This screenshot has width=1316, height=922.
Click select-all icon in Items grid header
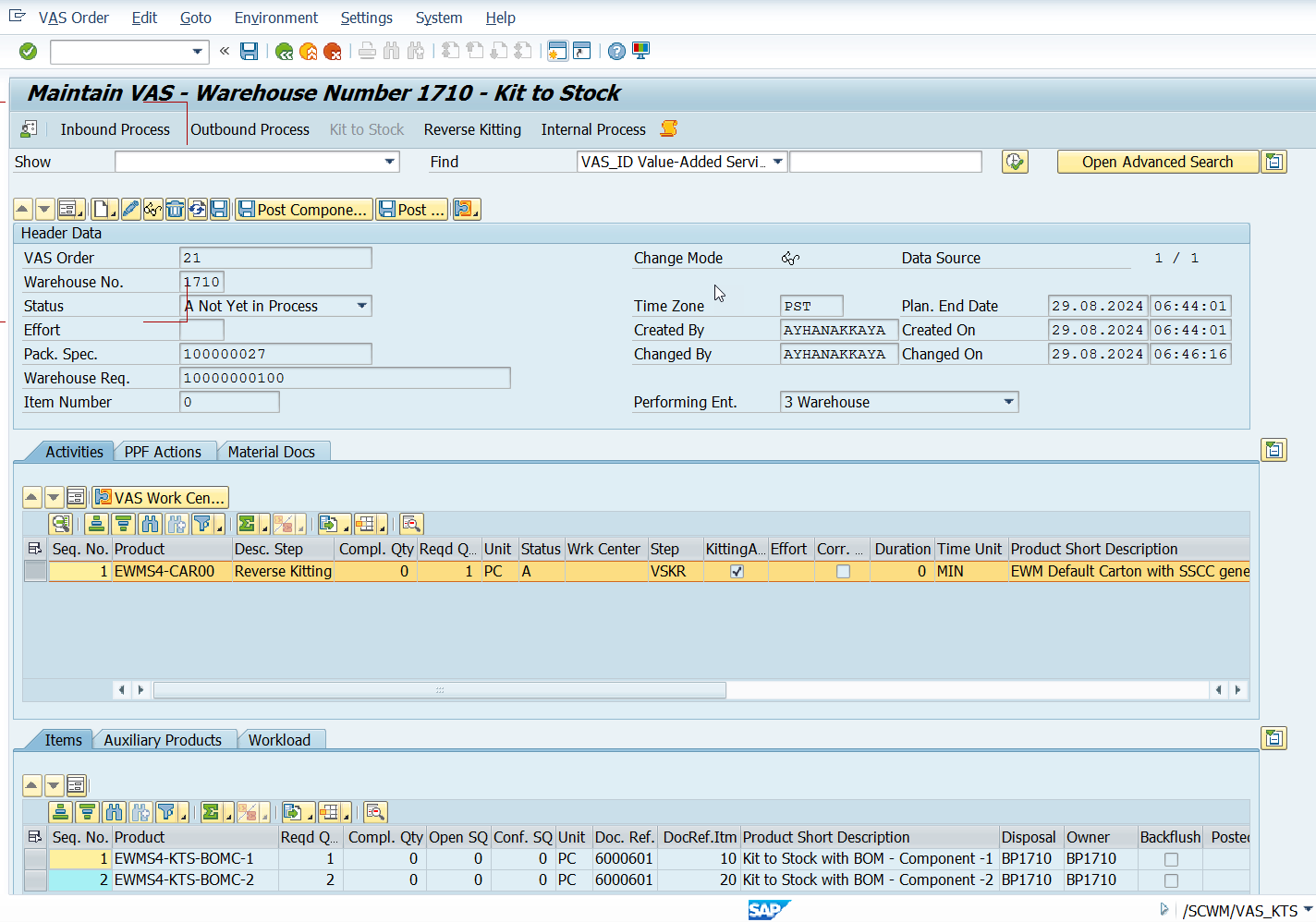point(35,837)
